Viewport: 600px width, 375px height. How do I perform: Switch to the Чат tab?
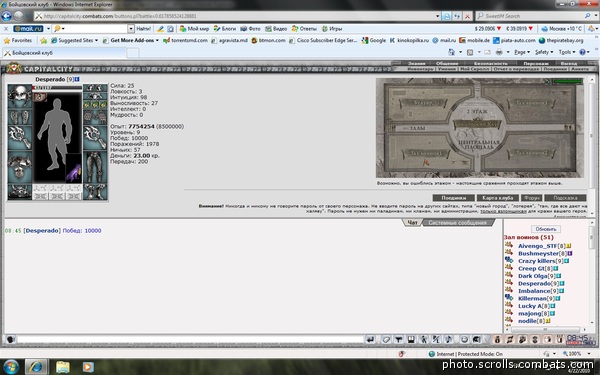(x=412, y=223)
